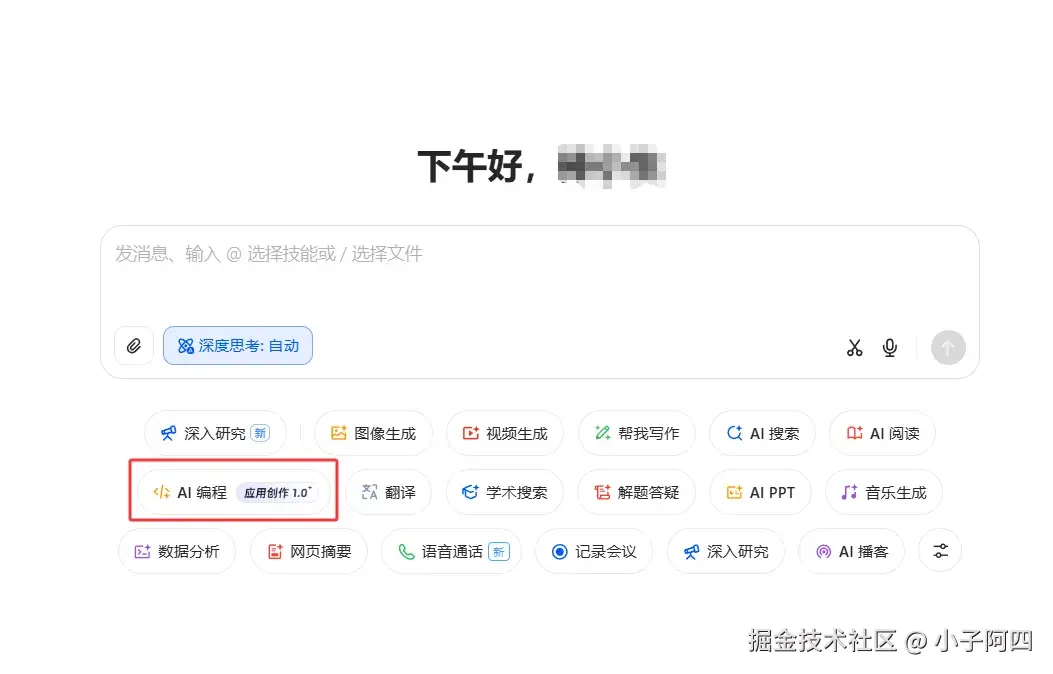Toggle 深度思考 deep thinking mode

coord(237,345)
